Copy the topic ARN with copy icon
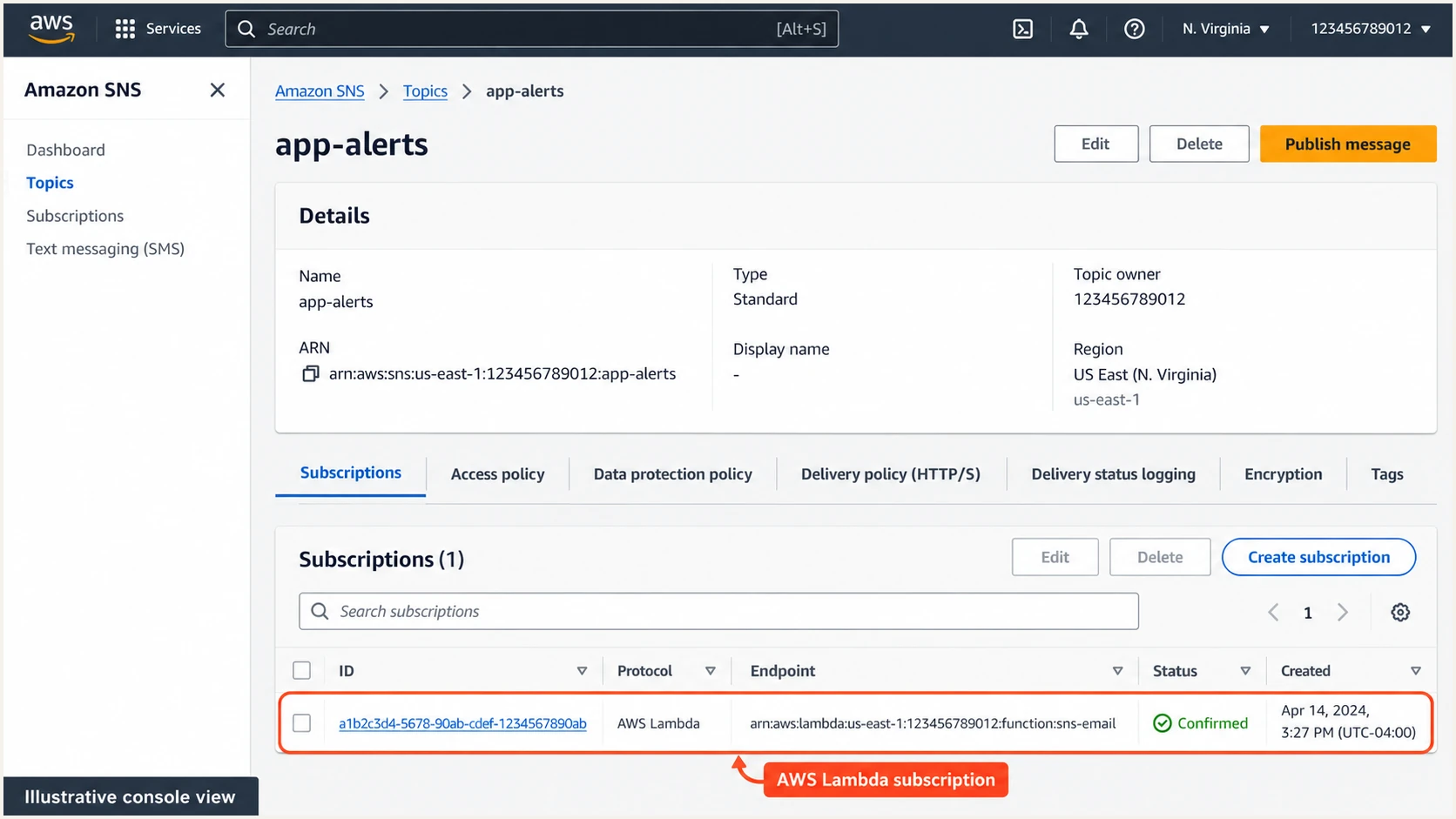The width and height of the screenshot is (1456, 819). 310,373
